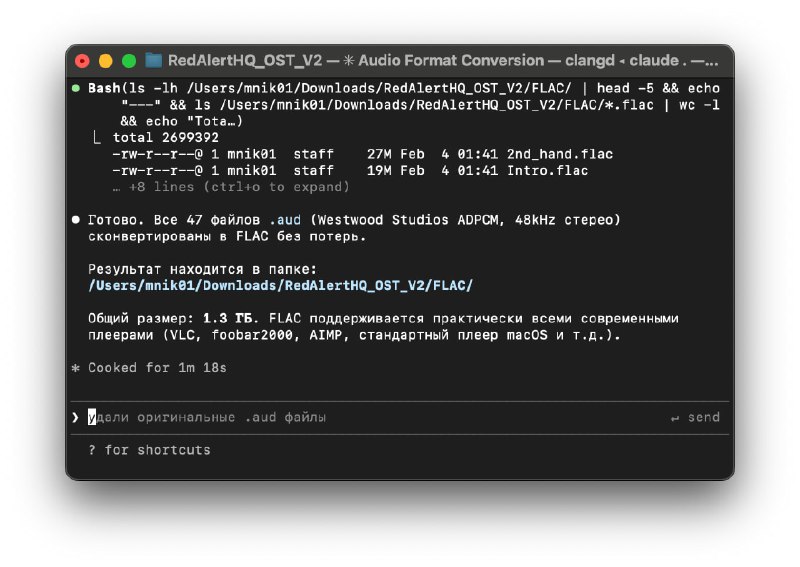
Task: Click the 2nd_hand.flac file name in the listing
Action: click(x=560, y=154)
